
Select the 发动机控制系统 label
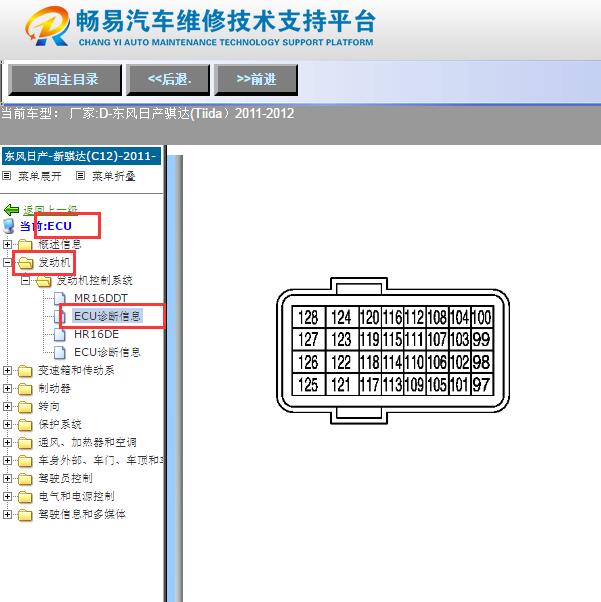94,280
